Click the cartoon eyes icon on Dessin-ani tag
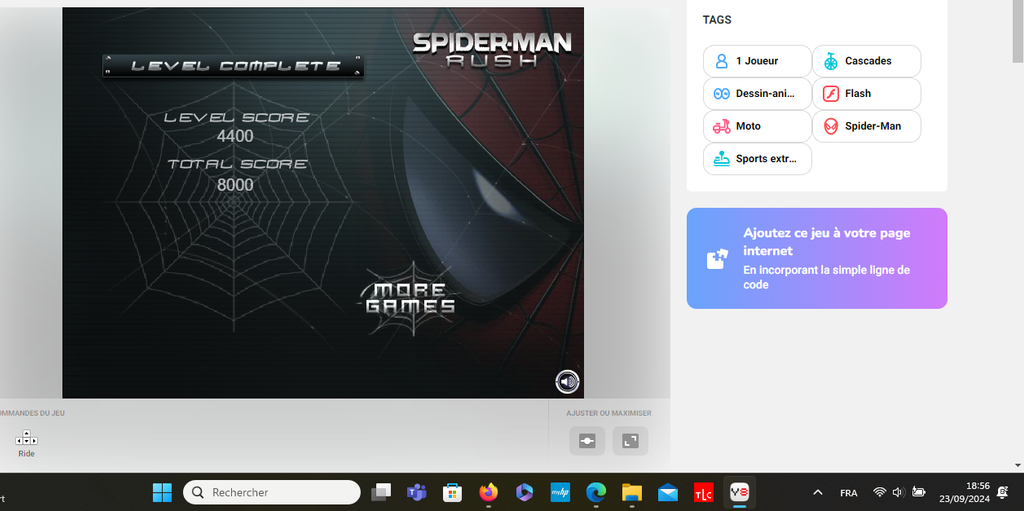The height and width of the screenshot is (511, 1024). click(x=722, y=93)
